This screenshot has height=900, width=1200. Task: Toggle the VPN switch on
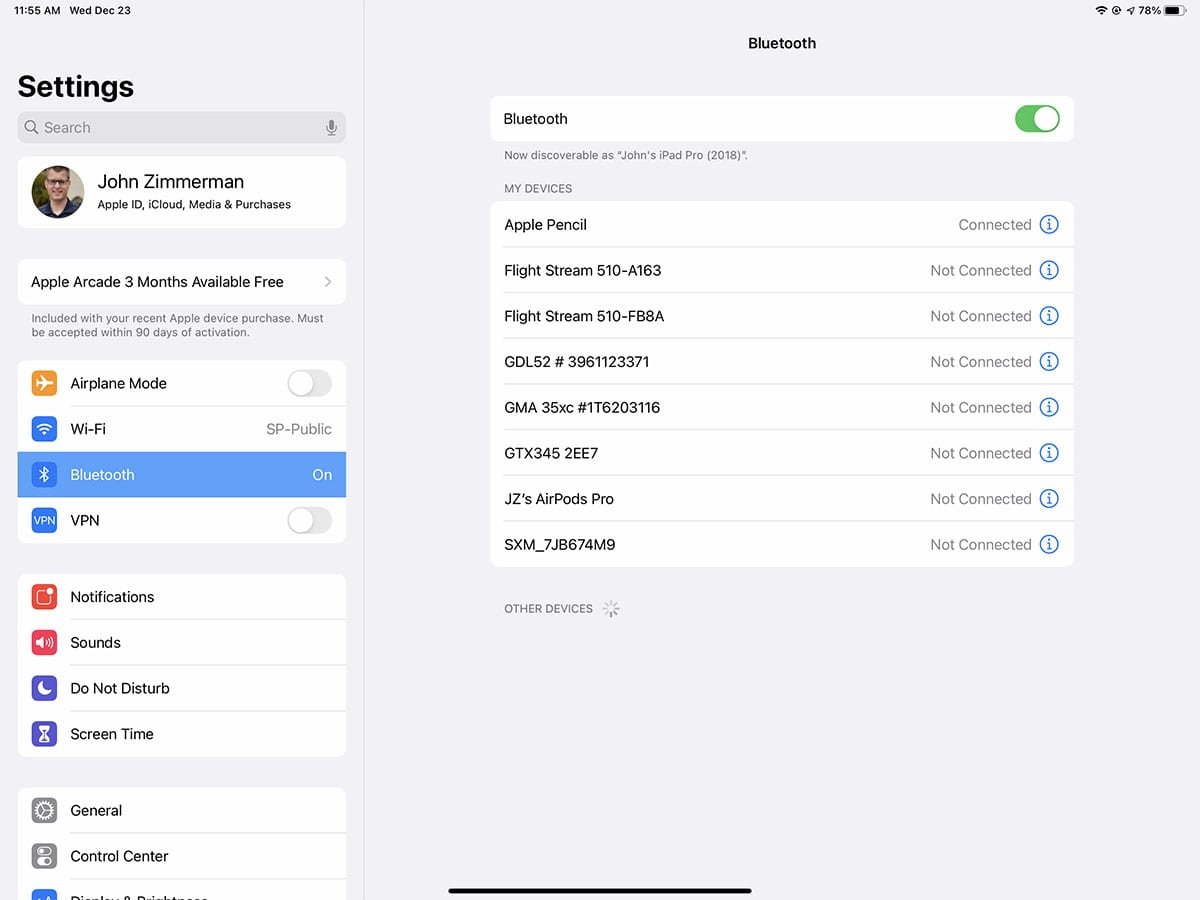pos(309,520)
